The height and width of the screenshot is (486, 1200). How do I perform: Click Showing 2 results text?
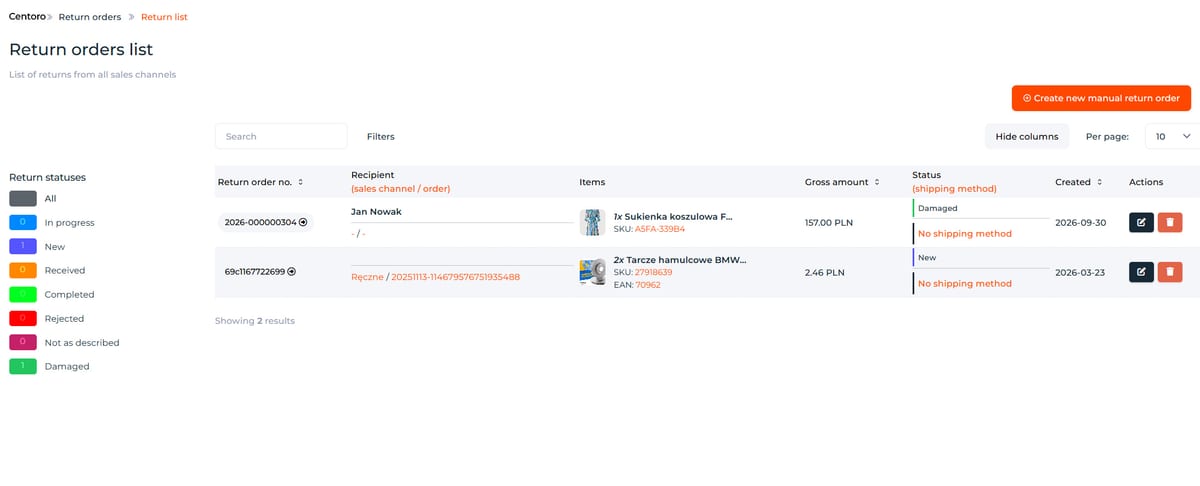[255, 321]
